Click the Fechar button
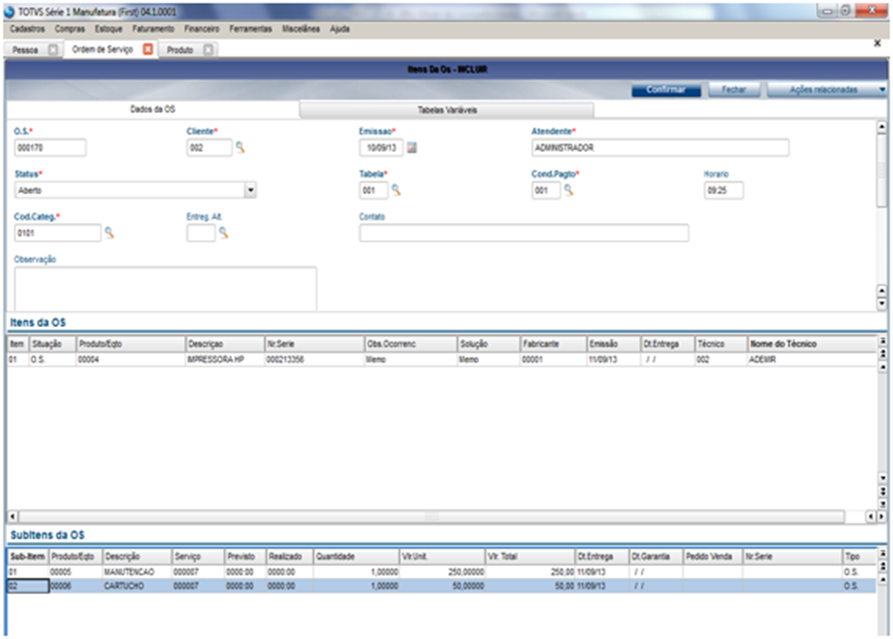 [734, 89]
